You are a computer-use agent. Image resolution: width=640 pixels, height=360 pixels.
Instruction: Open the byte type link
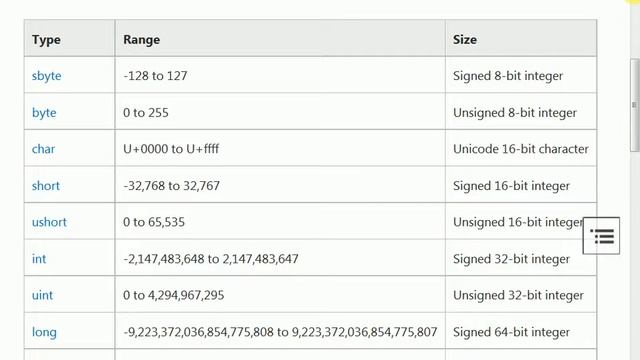pyautogui.click(x=44, y=113)
